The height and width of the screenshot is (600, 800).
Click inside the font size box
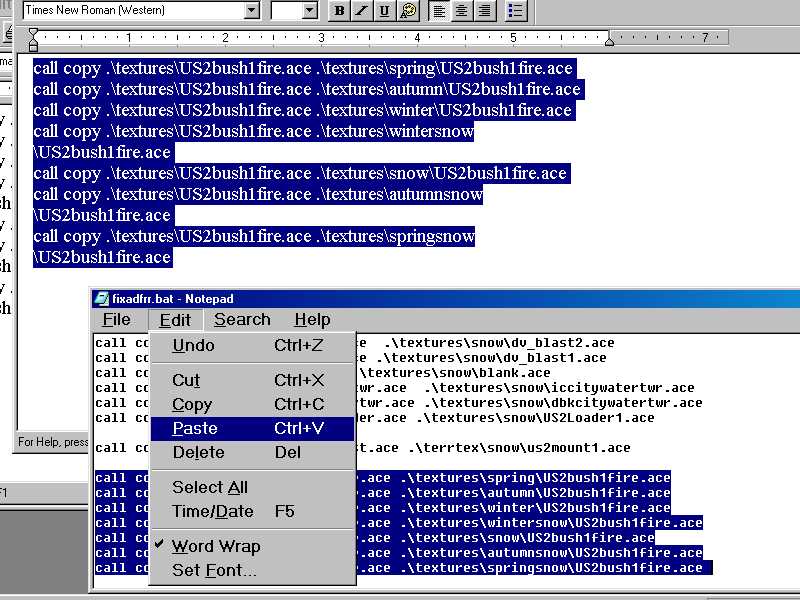click(x=286, y=10)
